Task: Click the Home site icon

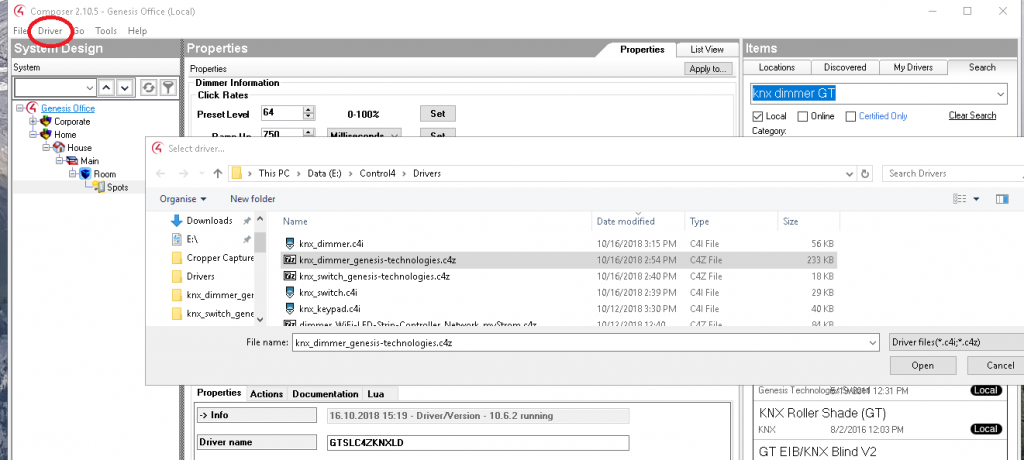Action: click(x=46, y=135)
